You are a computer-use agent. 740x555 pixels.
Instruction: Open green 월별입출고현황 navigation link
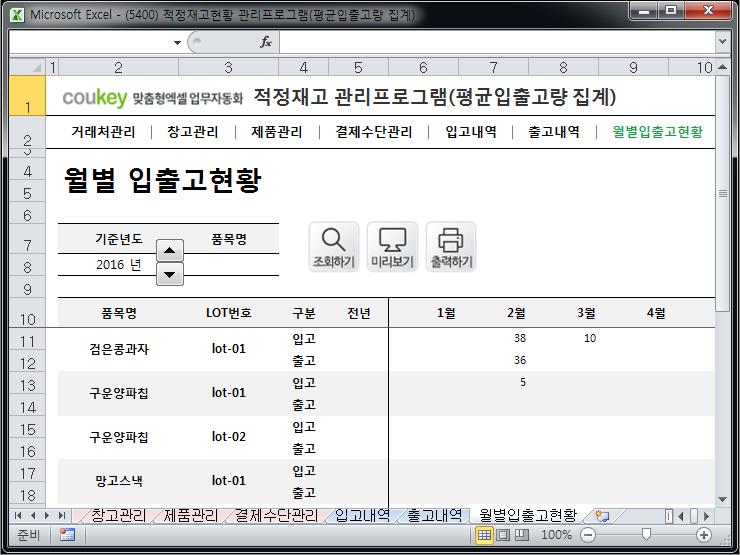pos(657,132)
